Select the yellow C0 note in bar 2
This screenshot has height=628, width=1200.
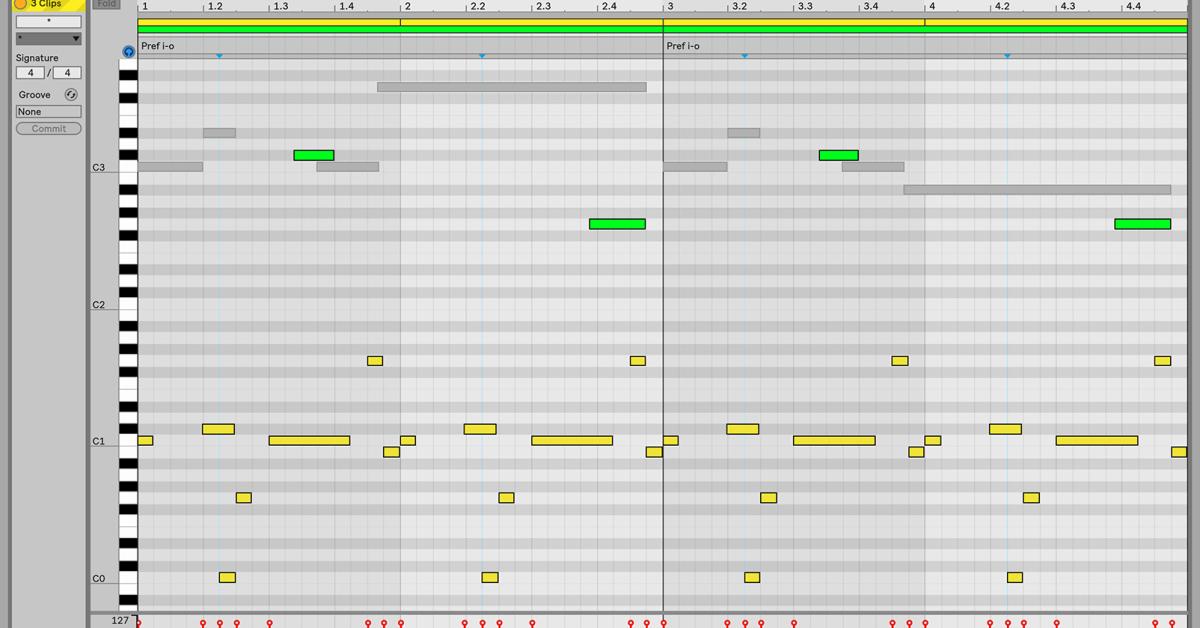click(x=490, y=577)
